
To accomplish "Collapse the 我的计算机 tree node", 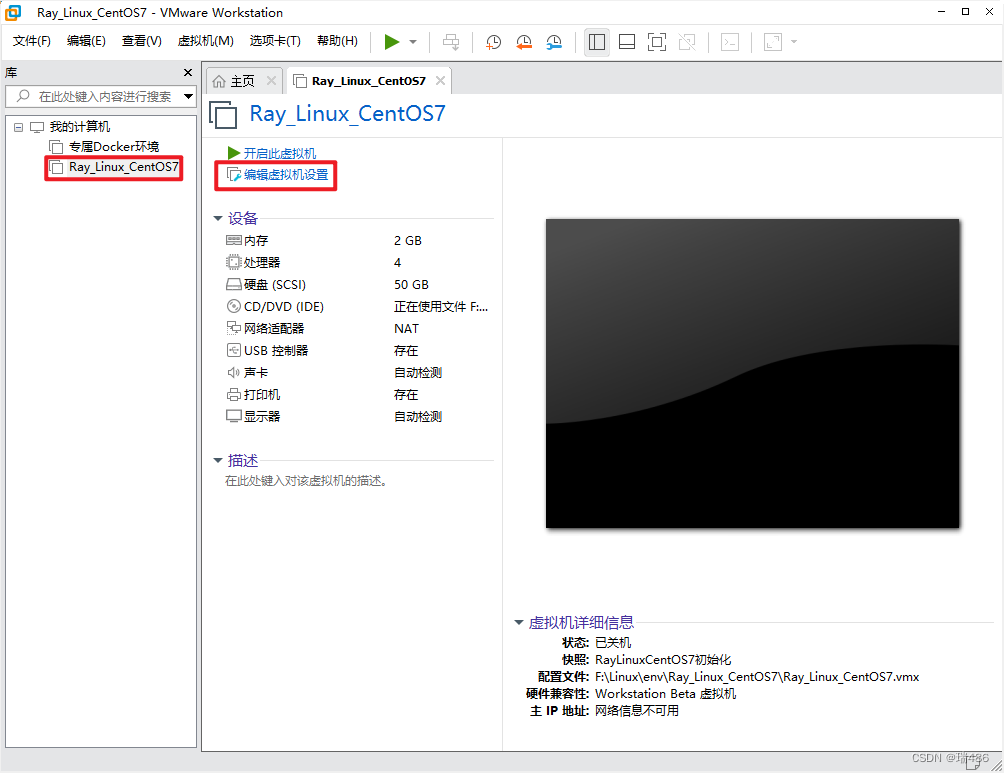I will click(x=17, y=126).
